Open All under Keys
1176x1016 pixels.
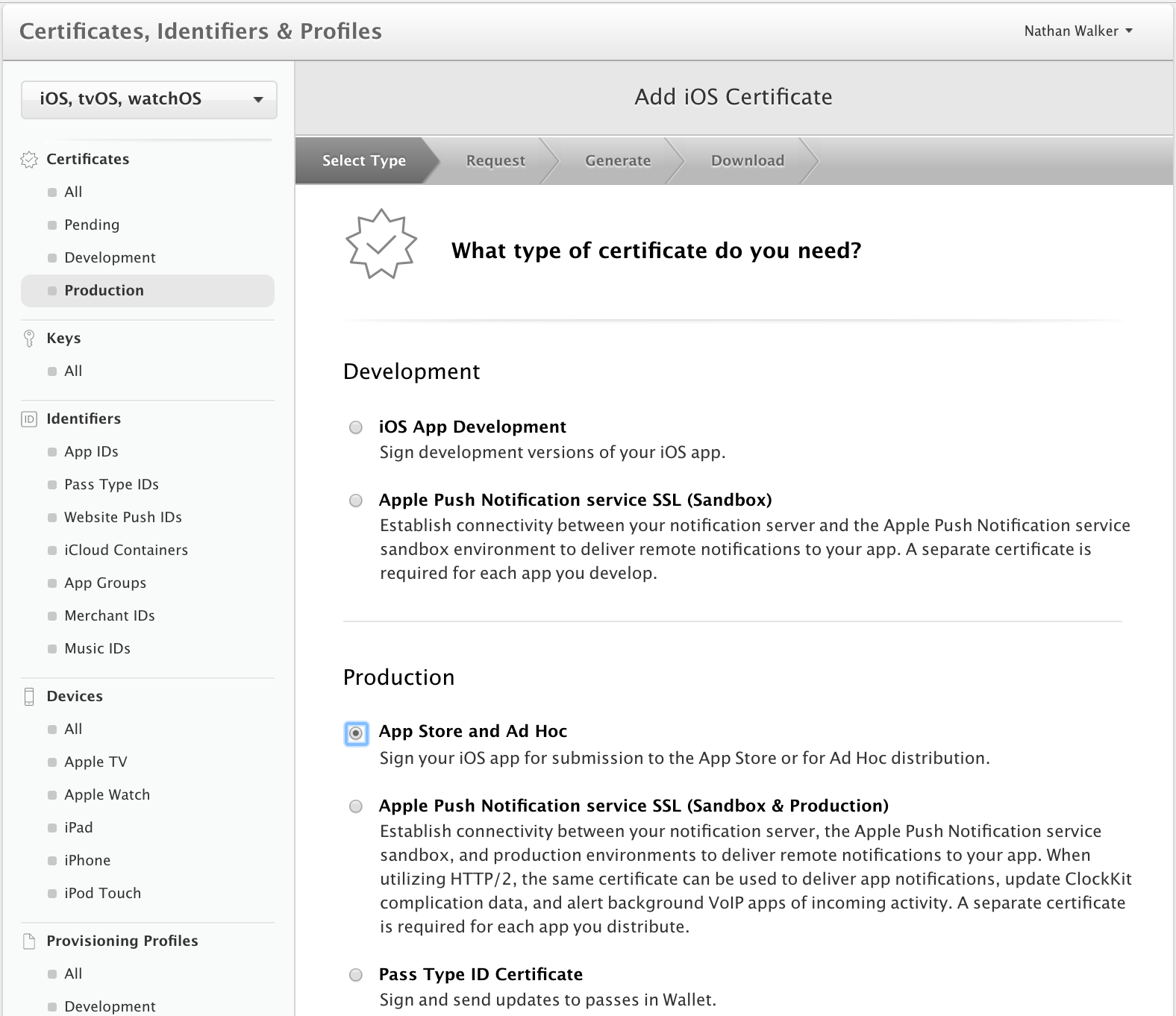click(x=73, y=371)
